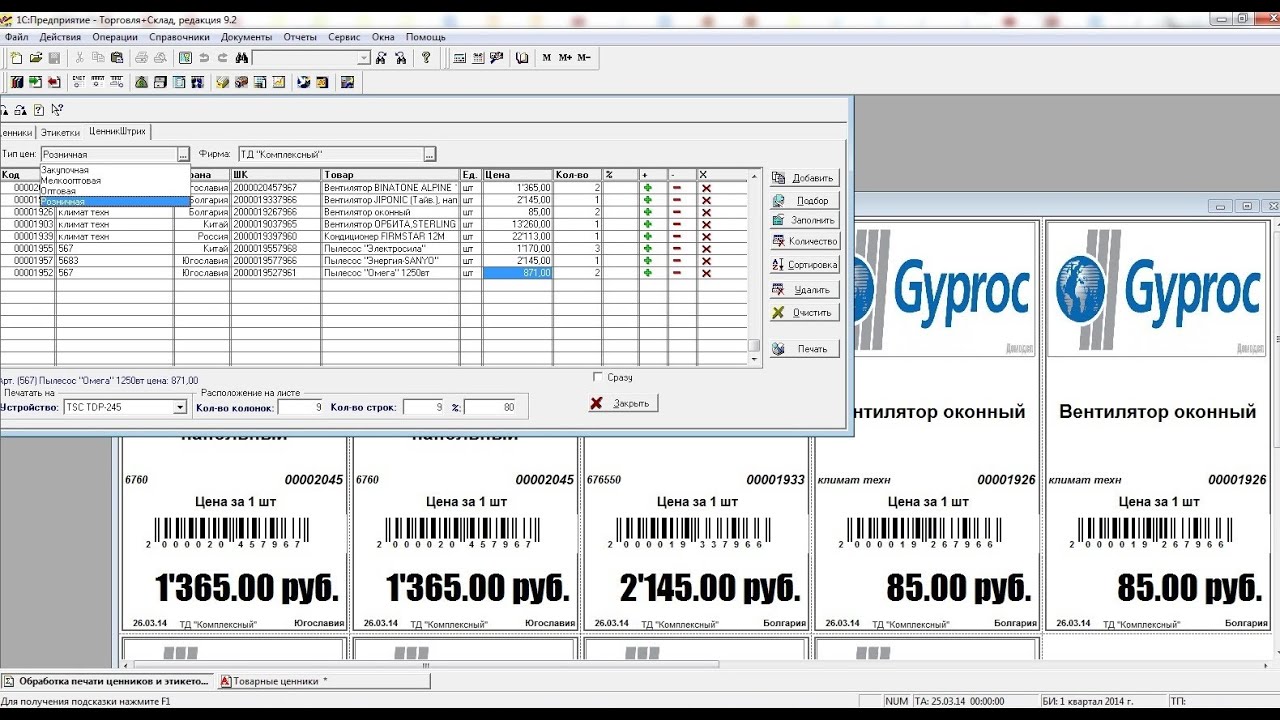The image size is (1280, 720).
Task: Click the Закрыть button
Action: coord(623,403)
